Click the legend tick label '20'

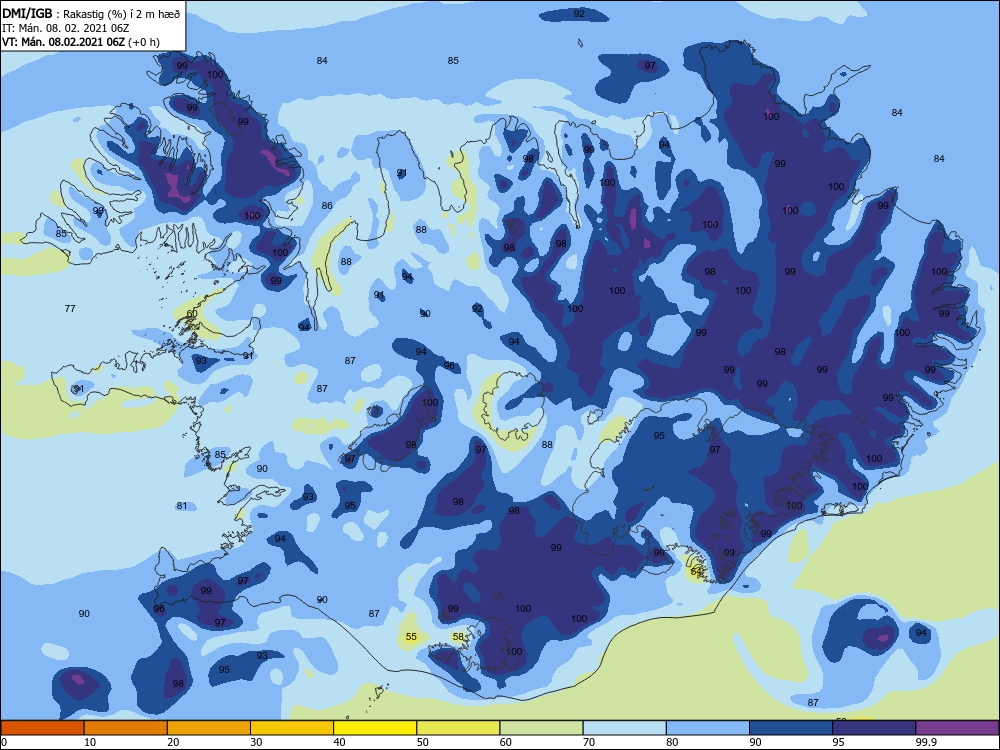point(173,742)
